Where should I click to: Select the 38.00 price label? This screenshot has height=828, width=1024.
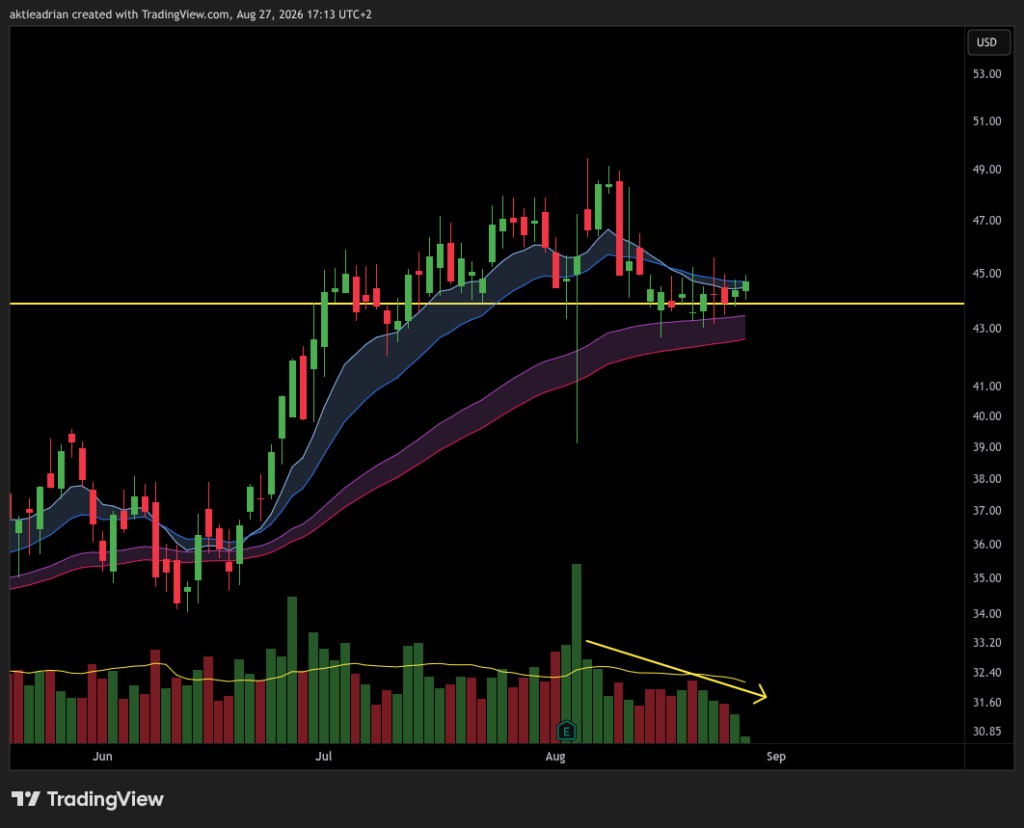point(987,479)
